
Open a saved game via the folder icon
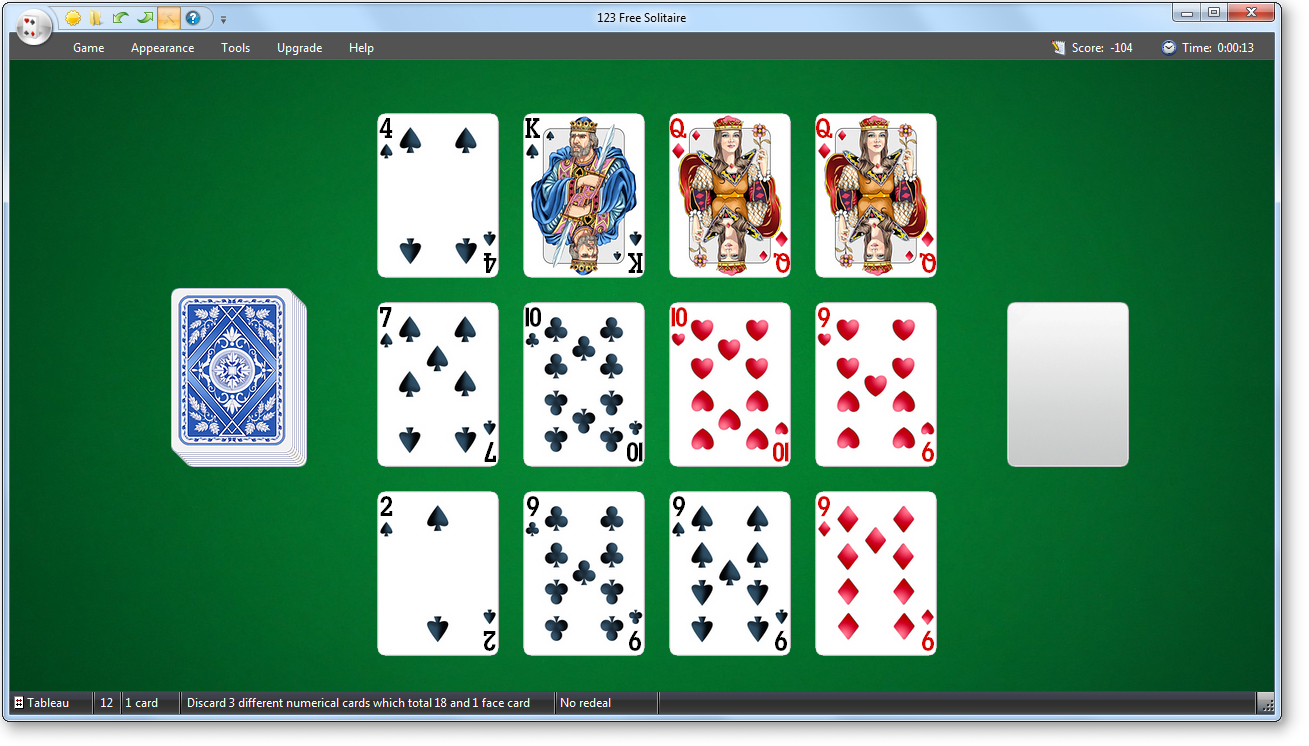coord(95,17)
